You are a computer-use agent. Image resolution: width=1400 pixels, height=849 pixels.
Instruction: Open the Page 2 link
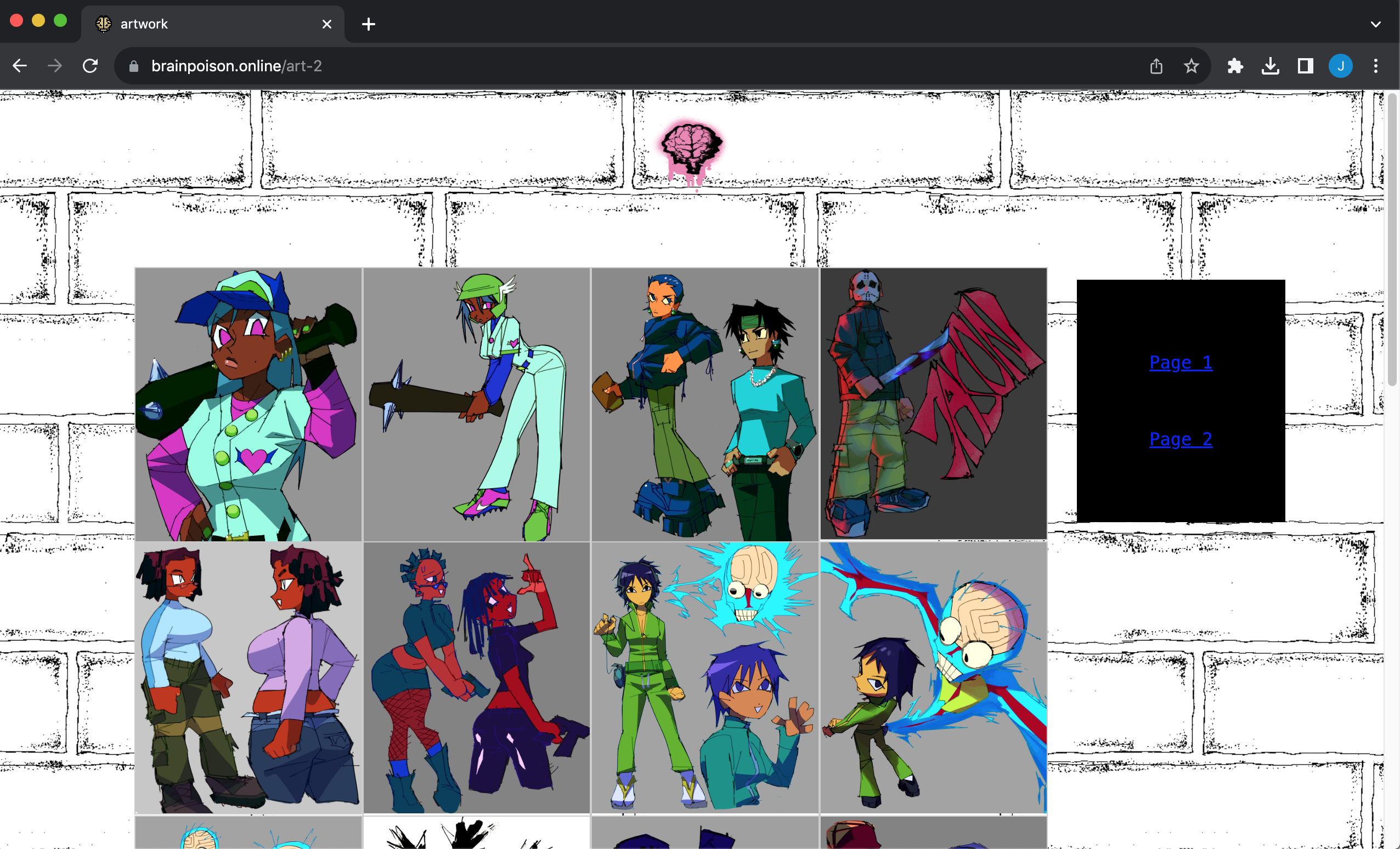click(x=1180, y=439)
